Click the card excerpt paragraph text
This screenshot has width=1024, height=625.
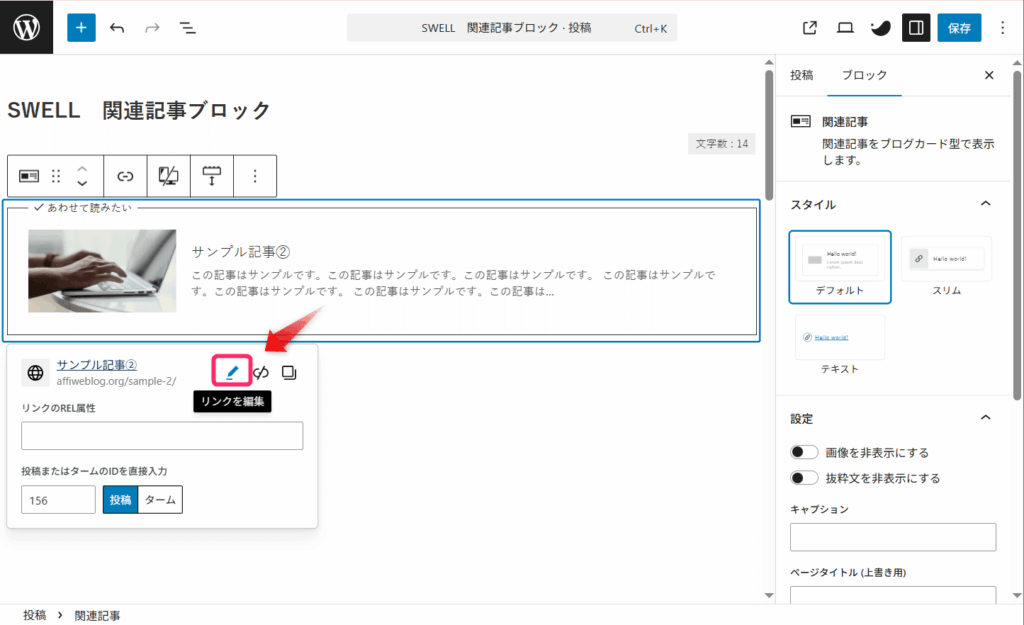pos(453,283)
